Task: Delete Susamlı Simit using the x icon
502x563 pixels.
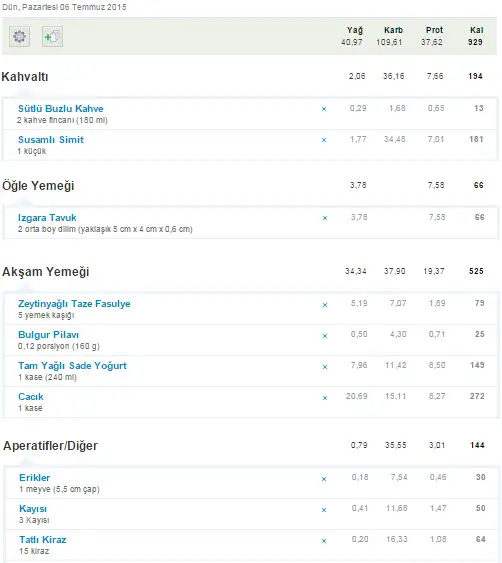Action: [324, 140]
